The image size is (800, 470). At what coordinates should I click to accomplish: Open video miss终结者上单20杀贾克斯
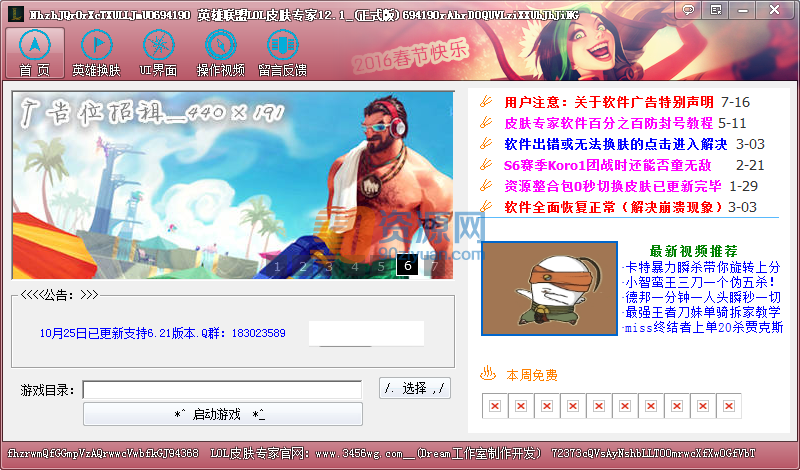click(x=704, y=327)
